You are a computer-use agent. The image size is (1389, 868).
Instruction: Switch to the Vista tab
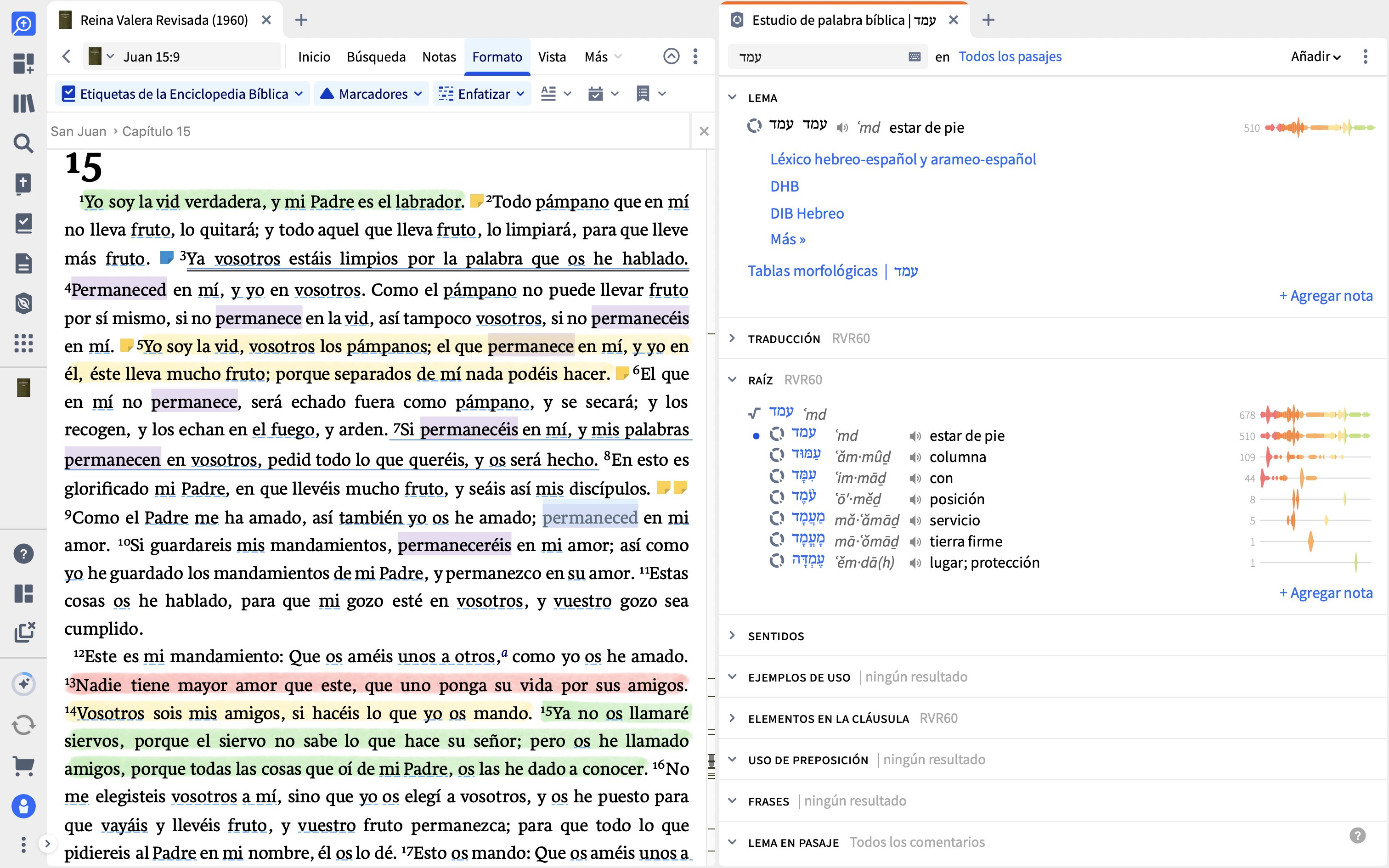[552, 56]
